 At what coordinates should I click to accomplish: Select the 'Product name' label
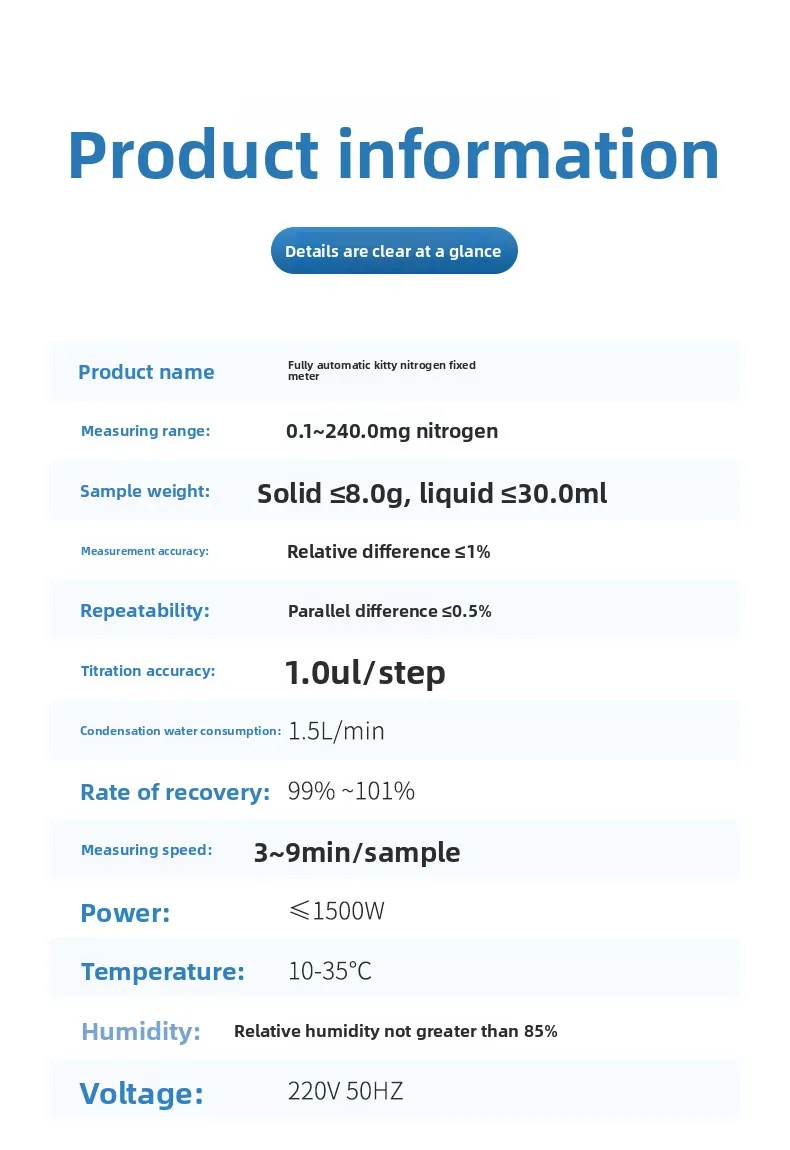(x=146, y=372)
